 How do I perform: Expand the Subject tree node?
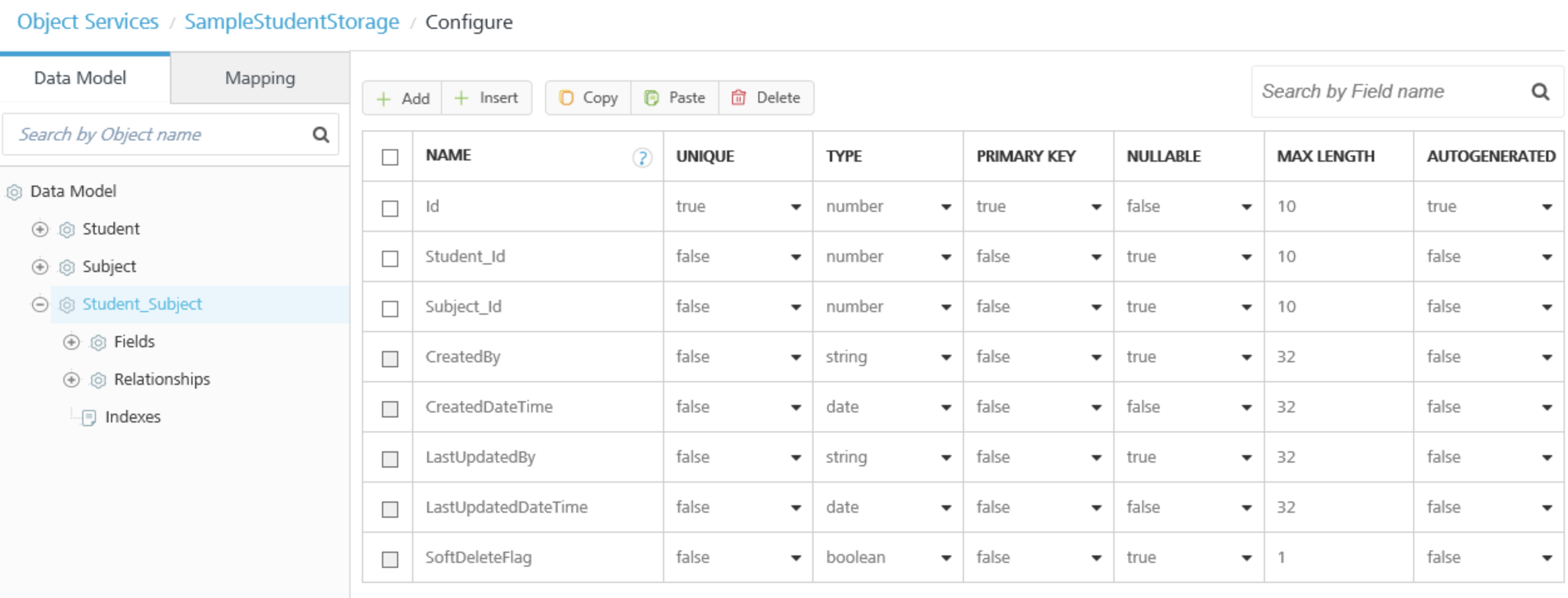point(40,267)
